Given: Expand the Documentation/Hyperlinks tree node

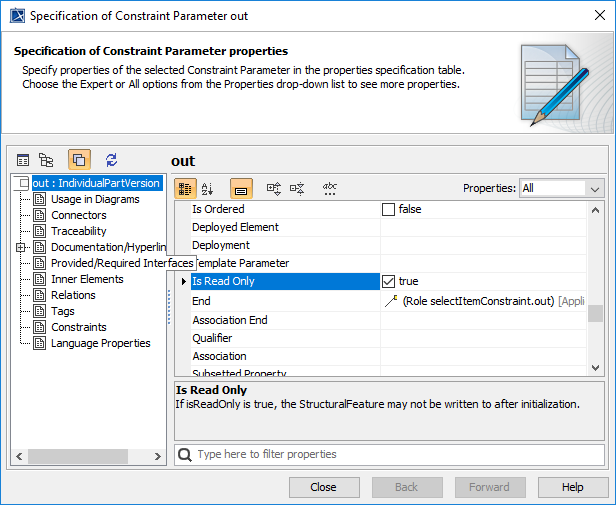Looking at the screenshot, I should click(21, 247).
